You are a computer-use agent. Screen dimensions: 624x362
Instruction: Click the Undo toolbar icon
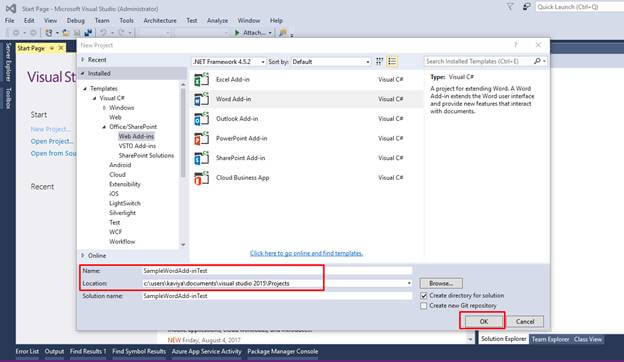click(x=103, y=33)
